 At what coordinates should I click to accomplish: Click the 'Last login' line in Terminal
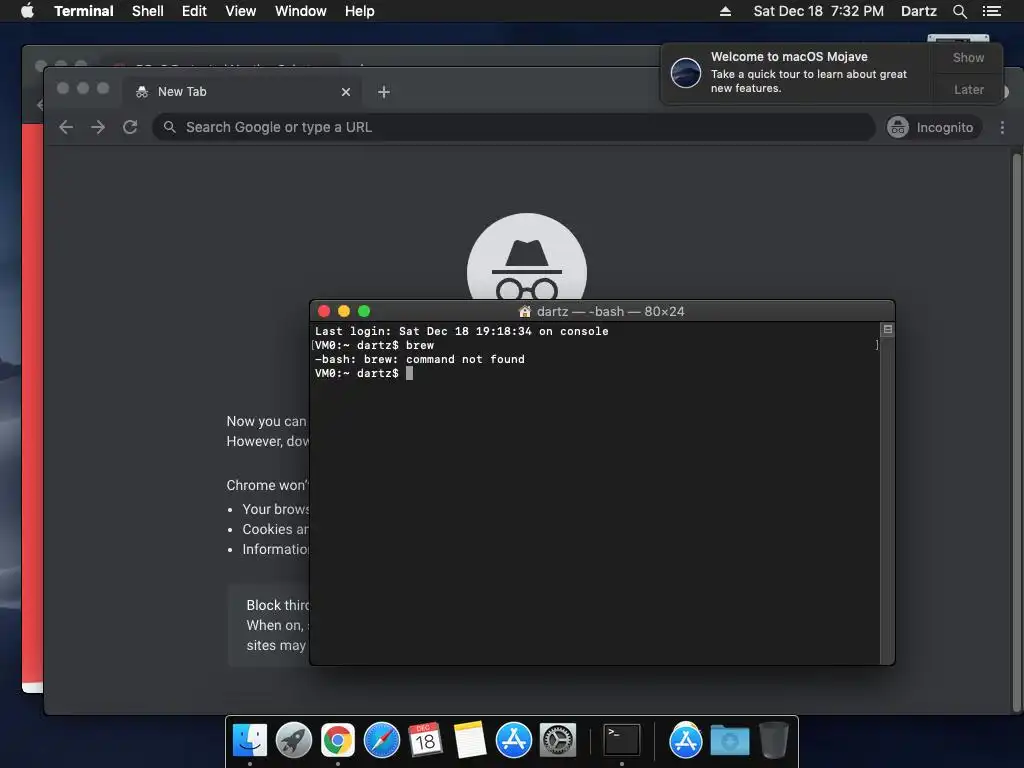(x=462, y=331)
